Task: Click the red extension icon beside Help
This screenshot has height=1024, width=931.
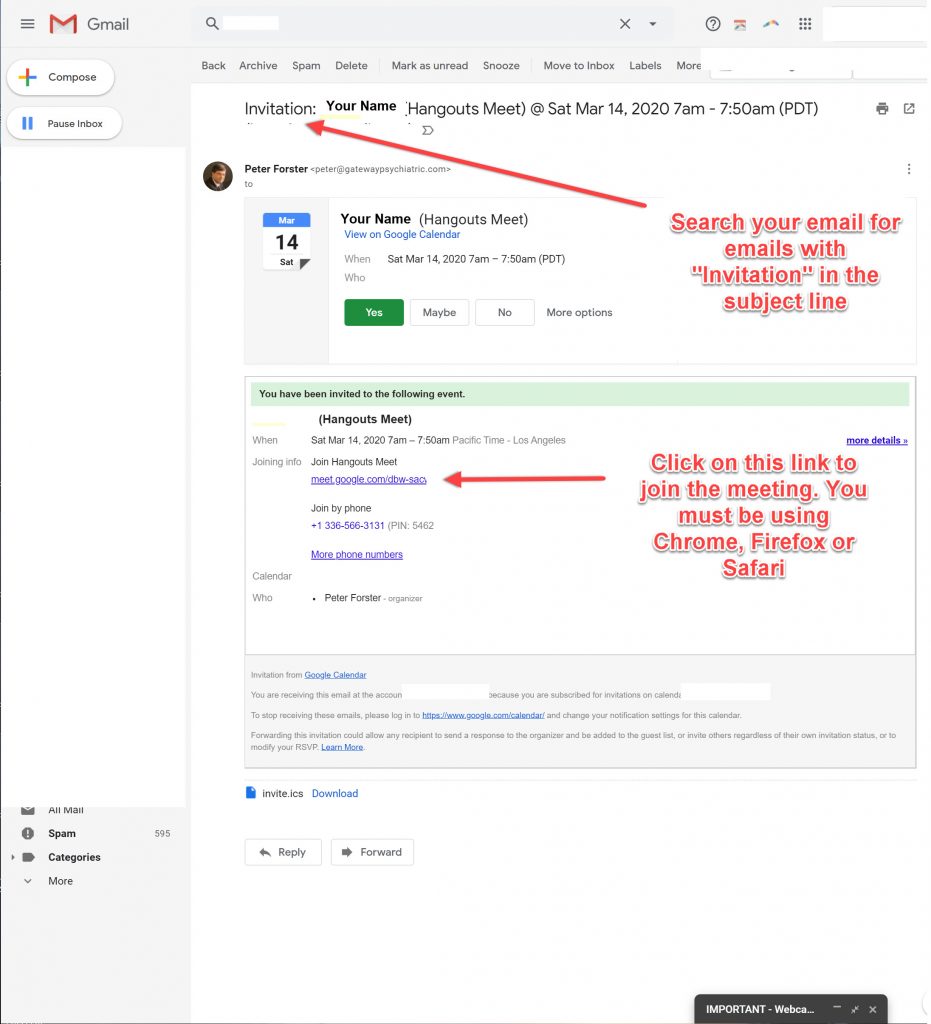Action: click(x=740, y=25)
